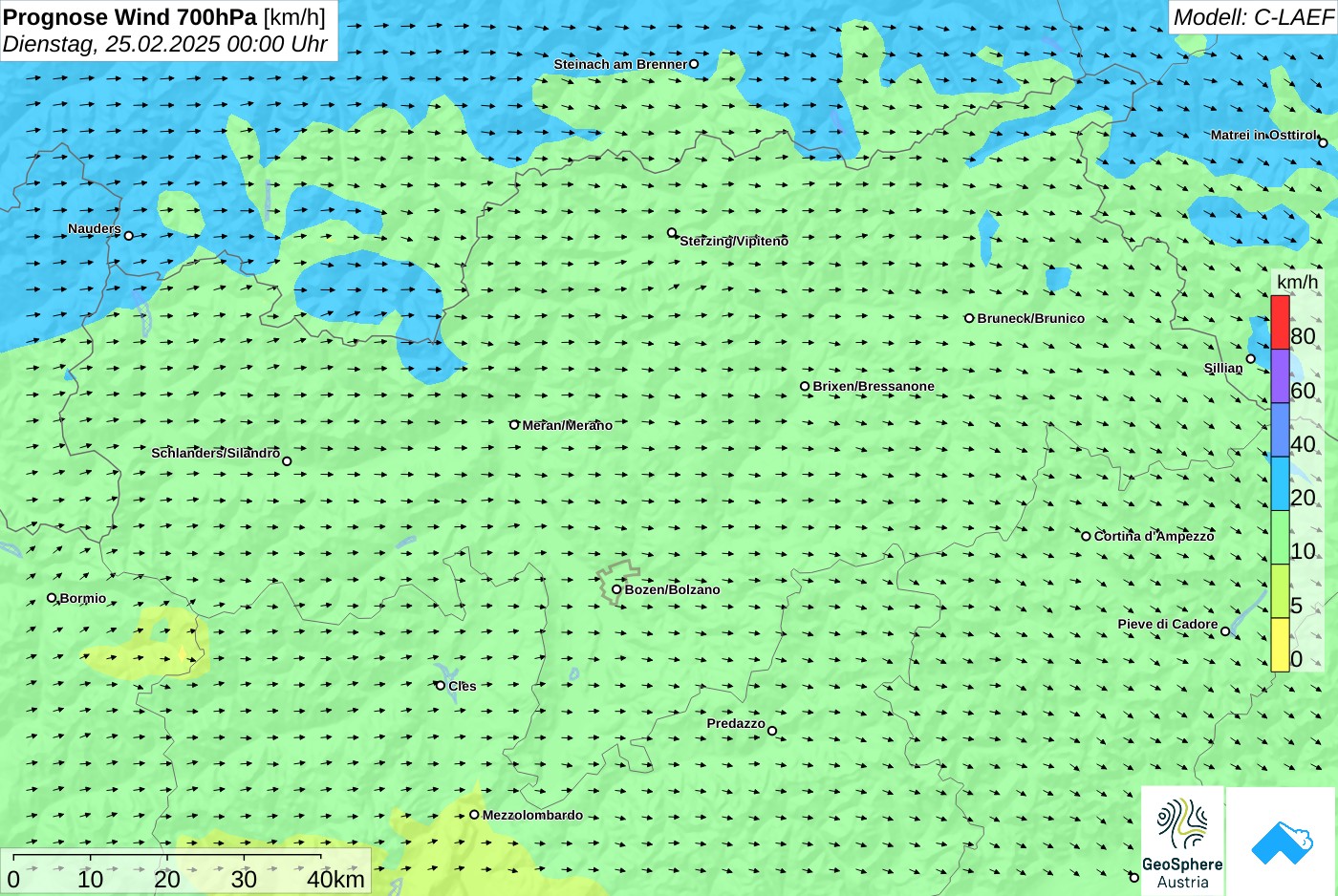Click the 'Steinach am Brenner' label text

point(620,64)
